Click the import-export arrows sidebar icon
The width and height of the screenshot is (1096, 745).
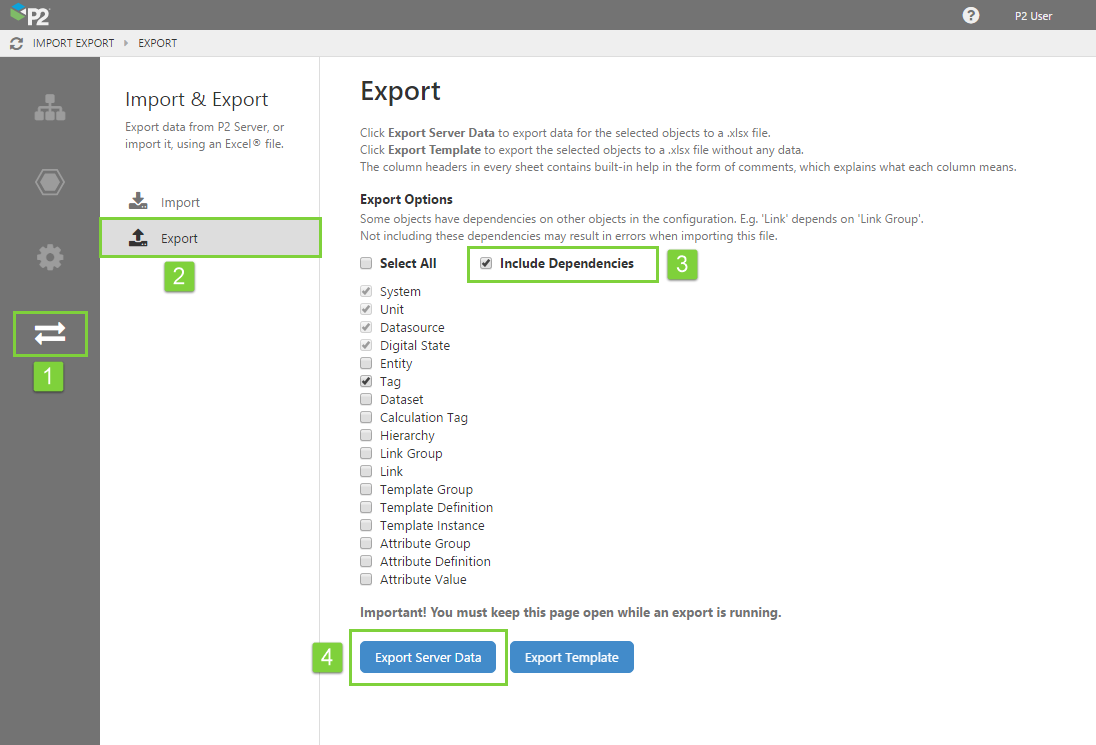point(49,334)
